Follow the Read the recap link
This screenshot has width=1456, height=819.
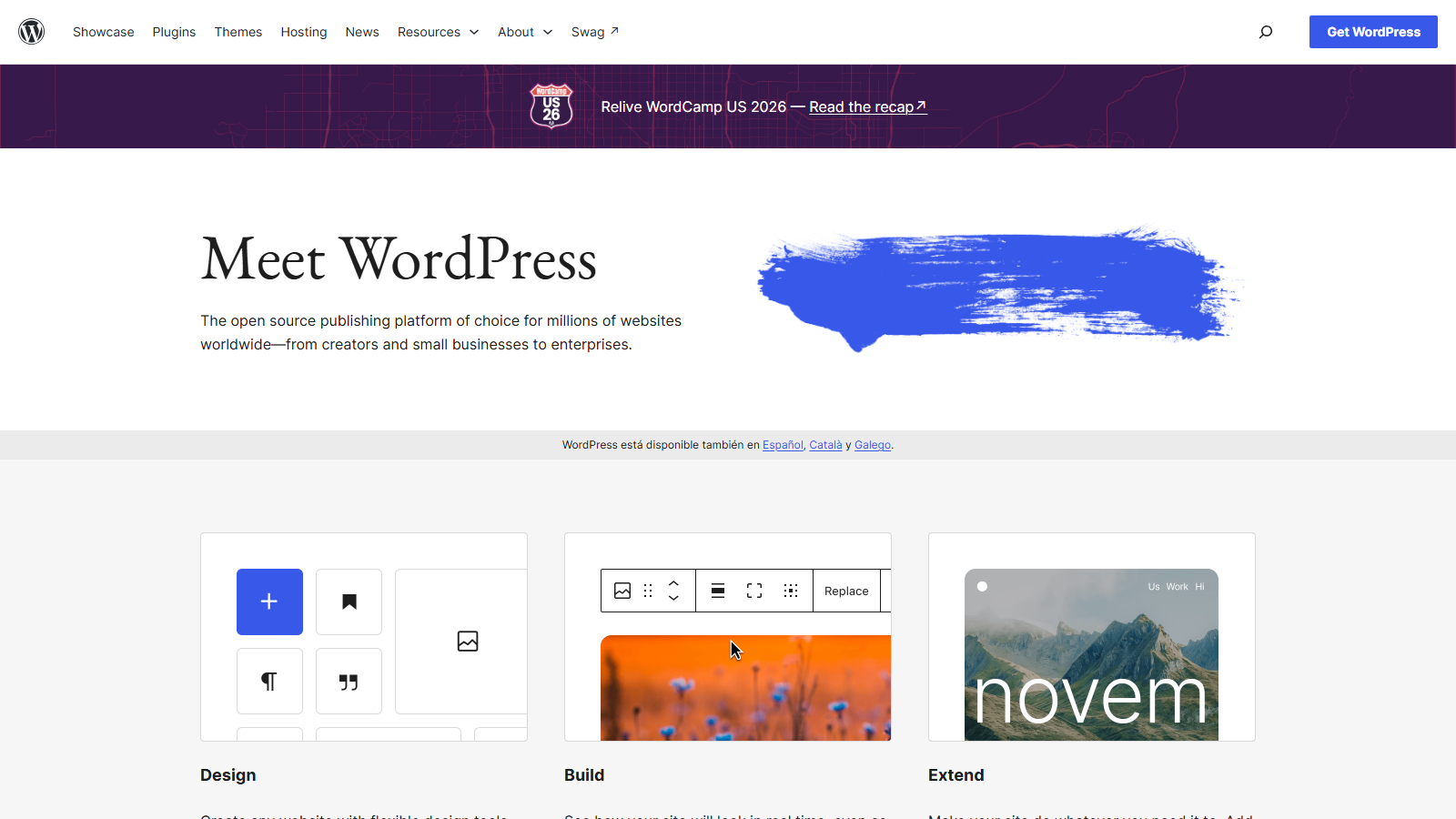(x=867, y=106)
